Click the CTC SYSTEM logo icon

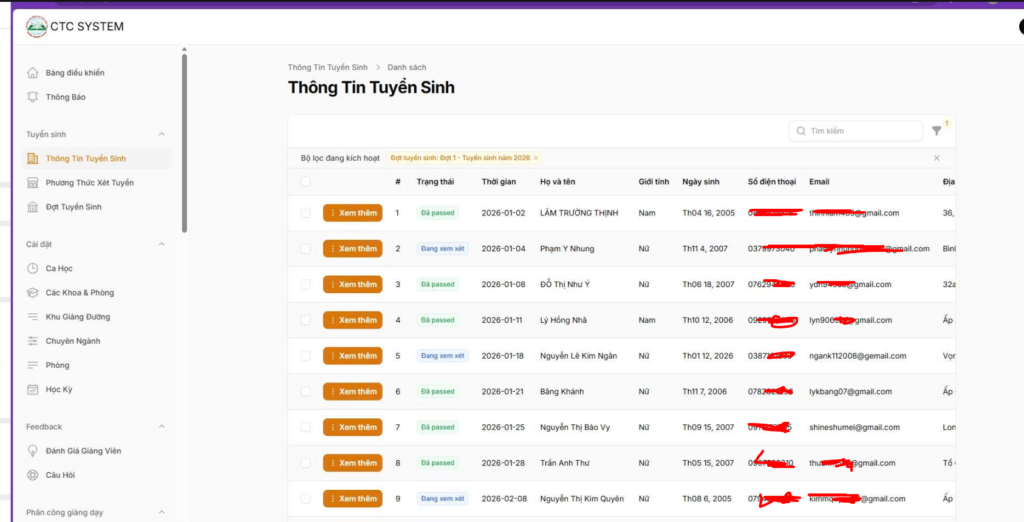[37, 27]
